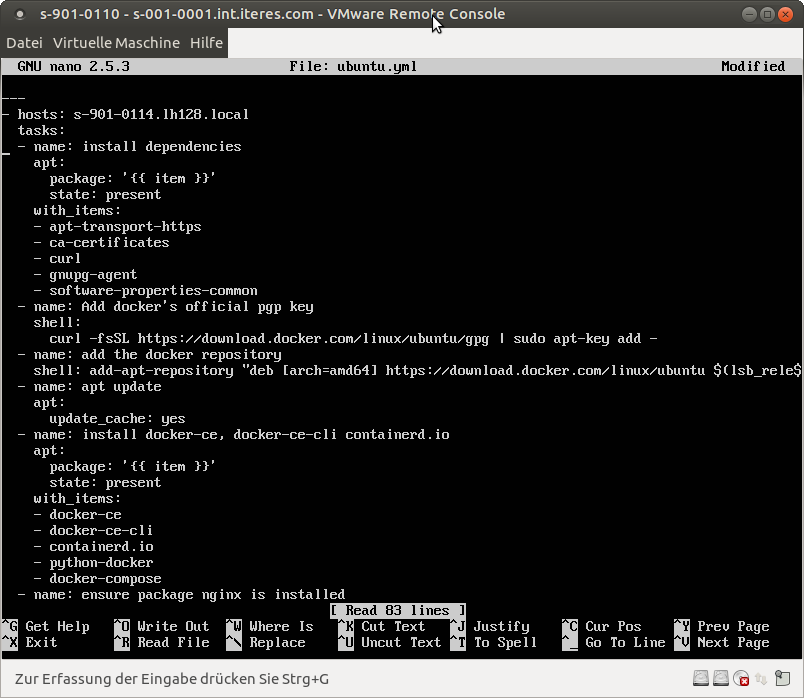Click 'File: ubuntu.yml' in nano title
The height and width of the screenshot is (698, 804).
(x=353, y=66)
